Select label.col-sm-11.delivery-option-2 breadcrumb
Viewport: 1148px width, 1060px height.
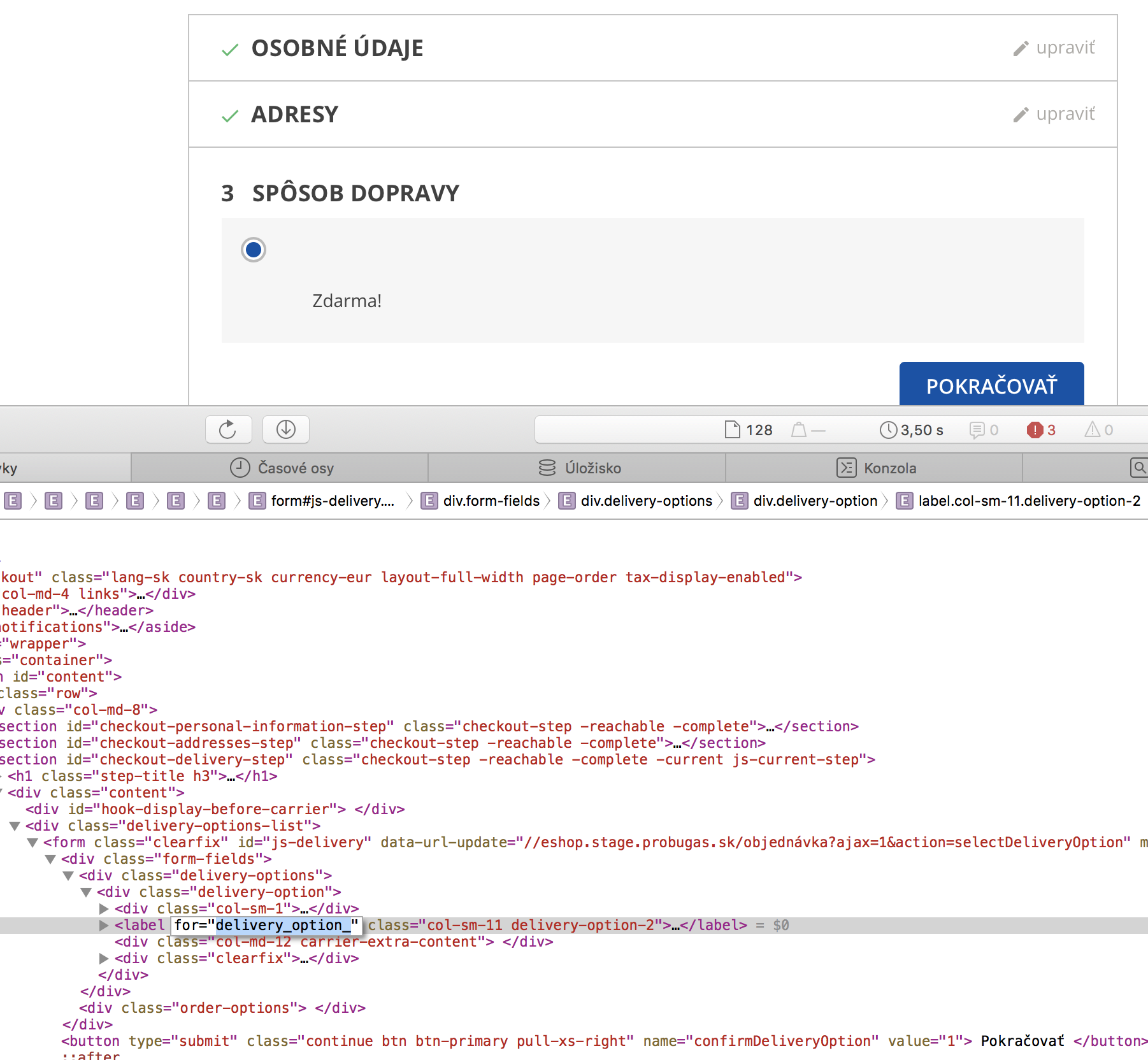[x=1030, y=501]
